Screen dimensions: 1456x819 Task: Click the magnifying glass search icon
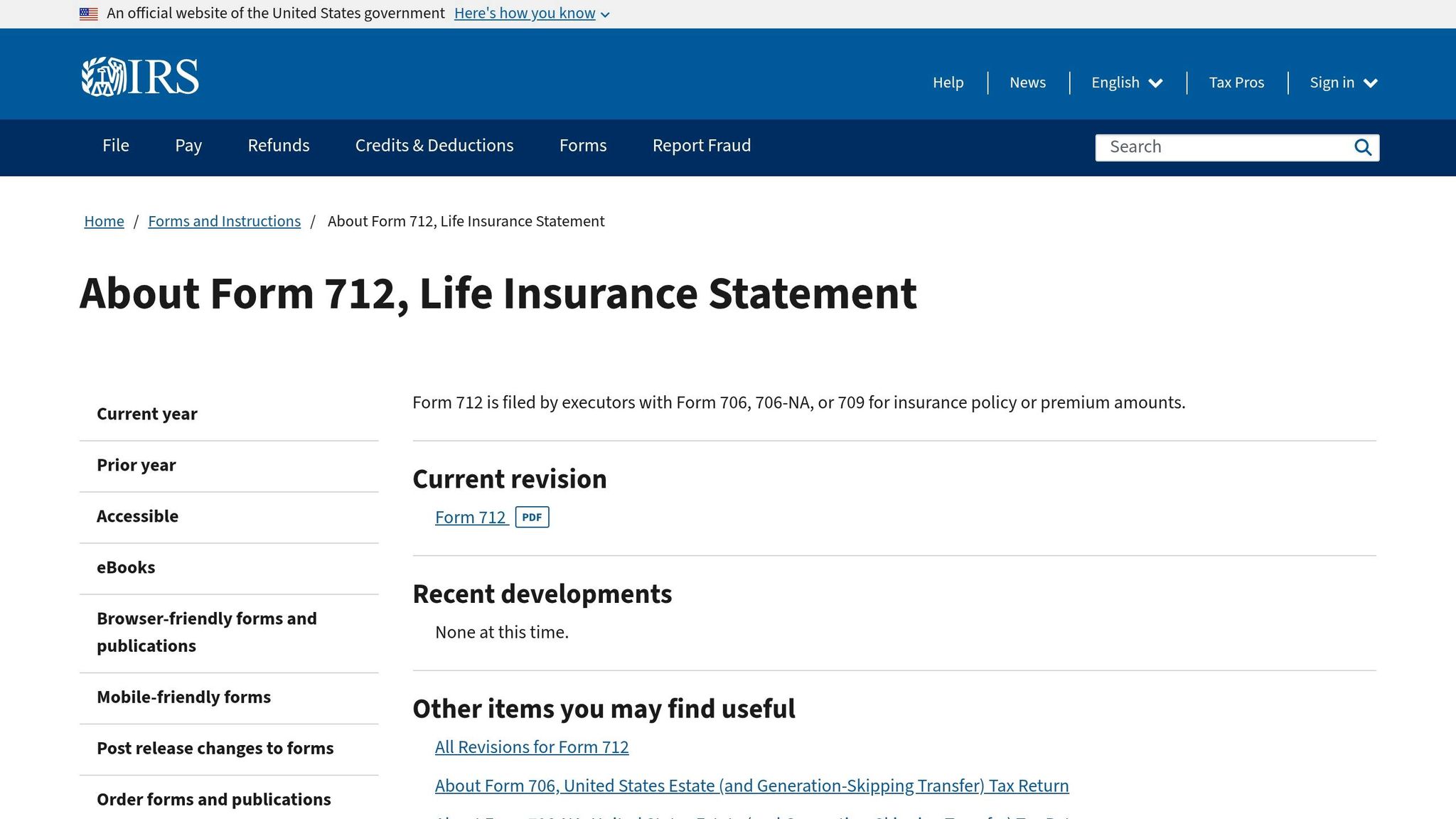point(1362,147)
